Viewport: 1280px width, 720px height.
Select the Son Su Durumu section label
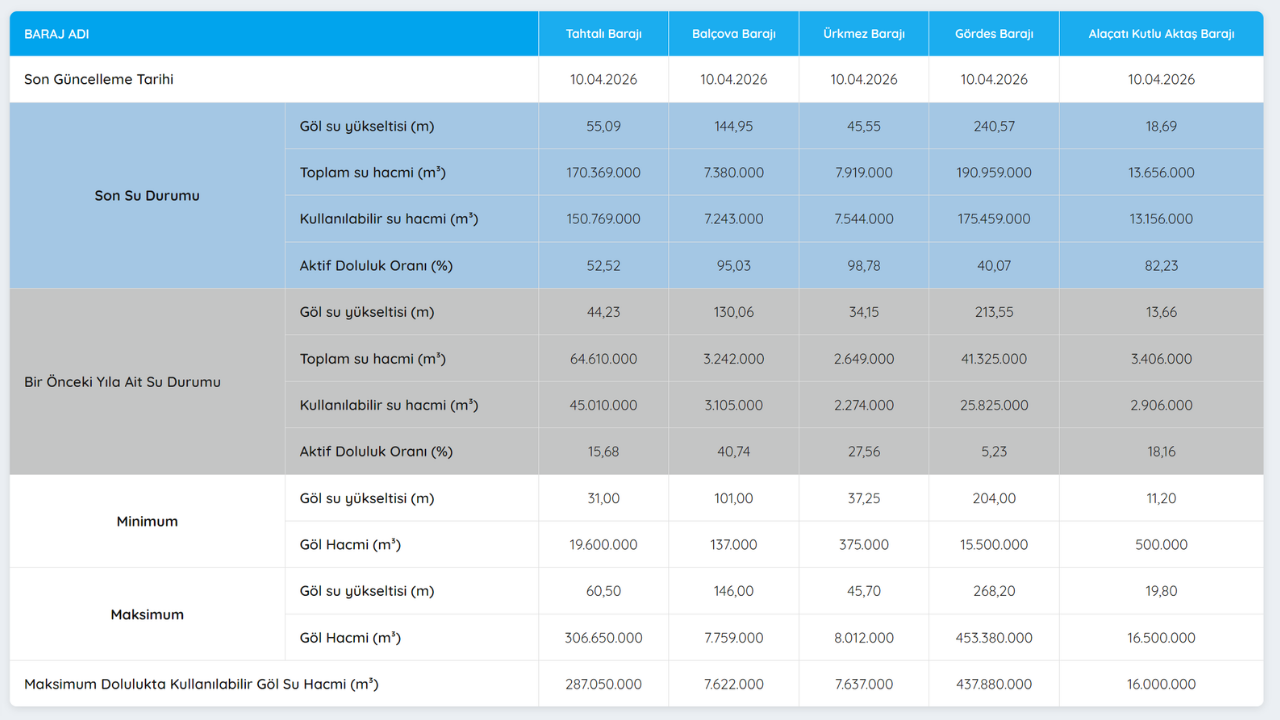[147, 196]
